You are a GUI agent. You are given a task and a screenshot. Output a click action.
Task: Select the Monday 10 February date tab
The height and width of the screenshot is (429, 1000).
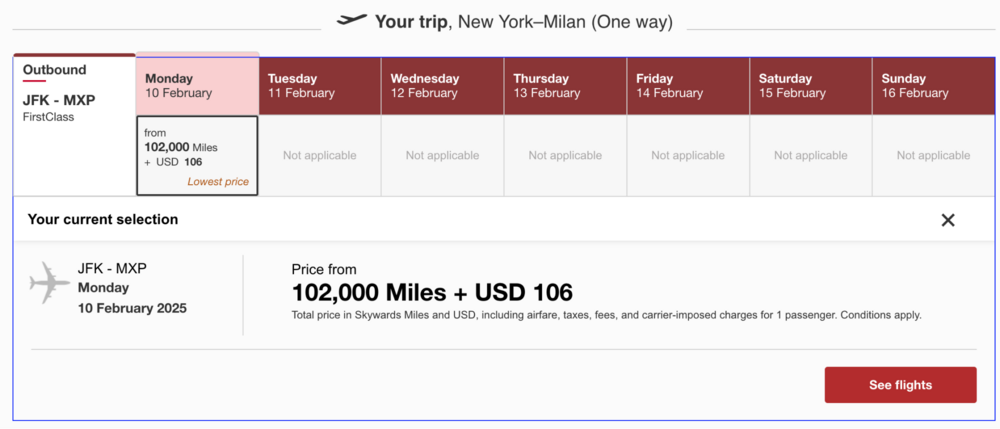point(197,85)
